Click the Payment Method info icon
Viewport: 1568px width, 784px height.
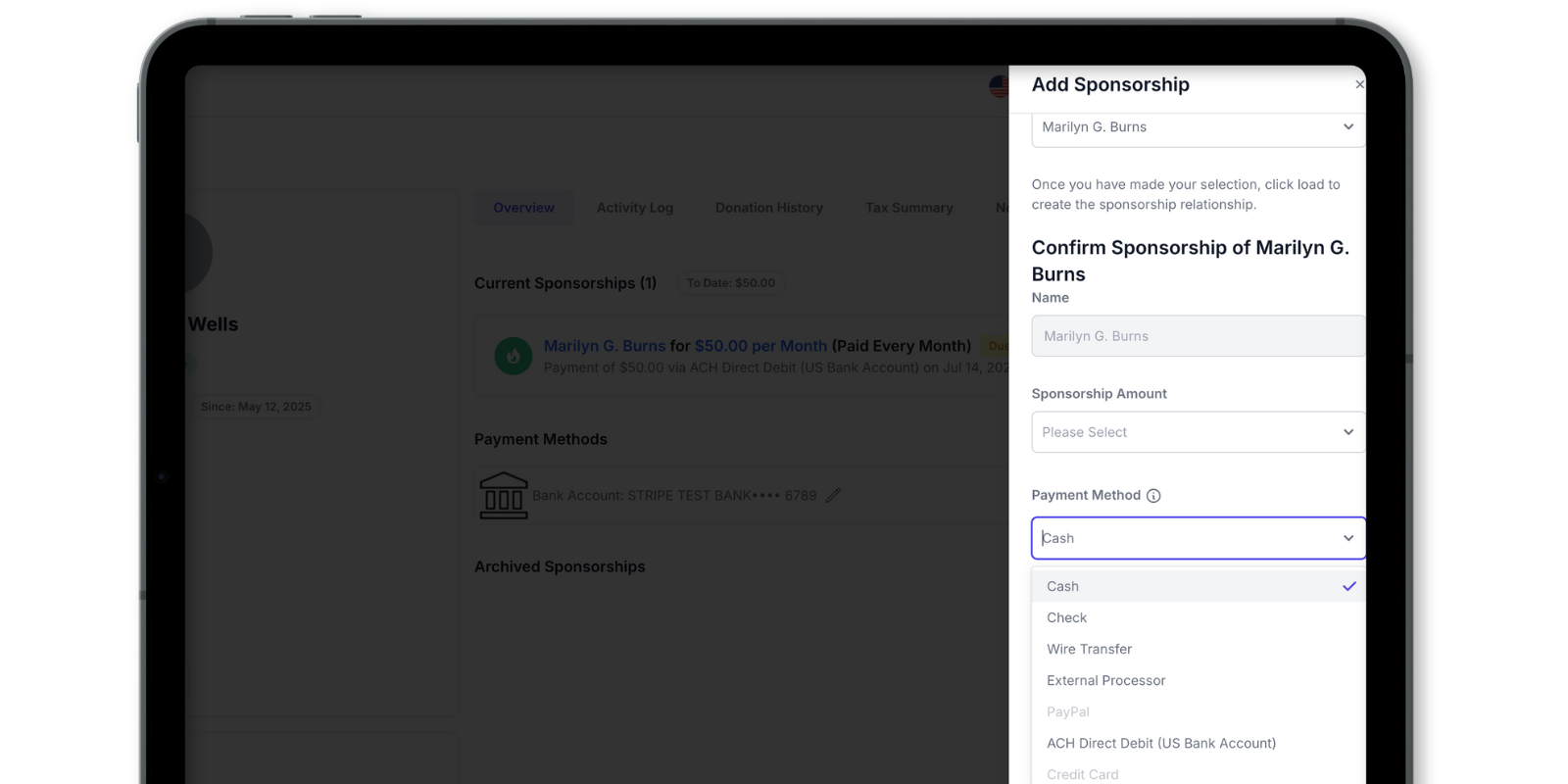pos(1153,496)
